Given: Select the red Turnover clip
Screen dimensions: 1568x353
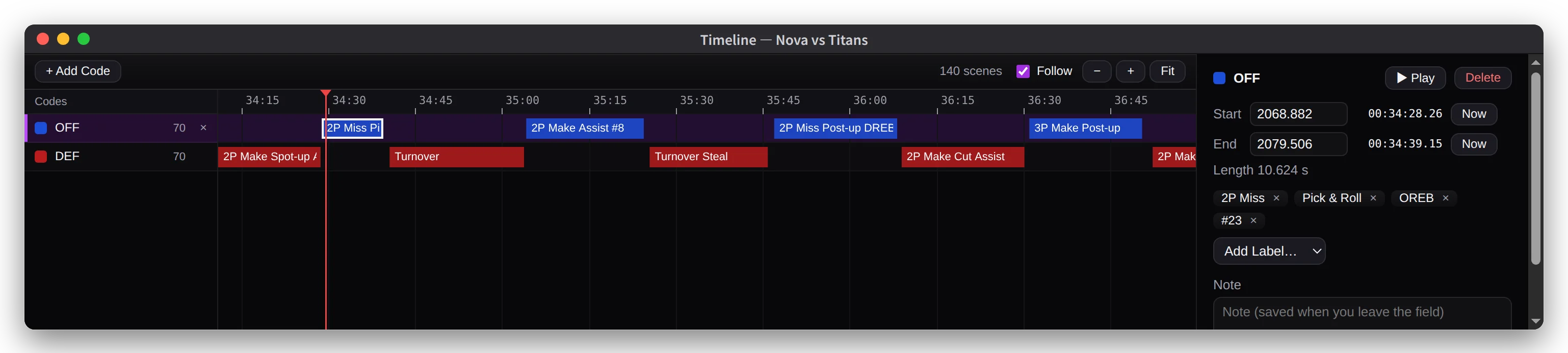Looking at the screenshot, I should [x=457, y=157].
